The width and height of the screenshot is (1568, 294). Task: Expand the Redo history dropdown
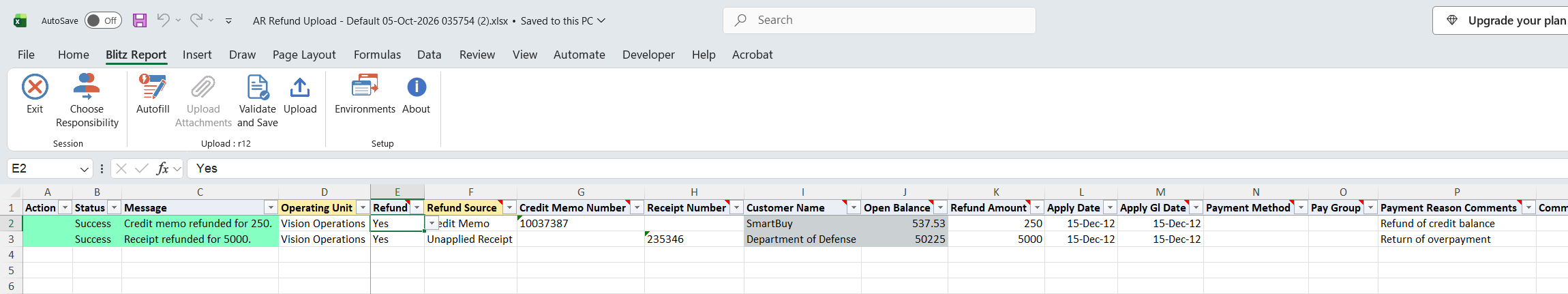pyautogui.click(x=211, y=20)
